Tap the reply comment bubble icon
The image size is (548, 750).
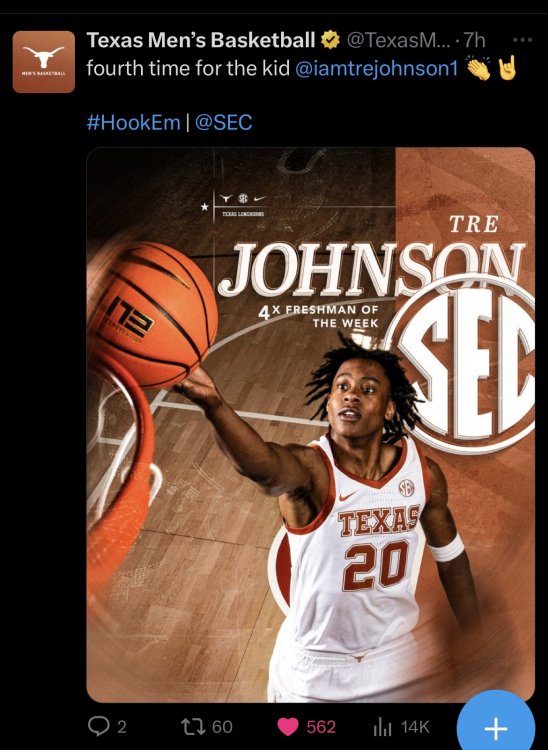[x=98, y=727]
